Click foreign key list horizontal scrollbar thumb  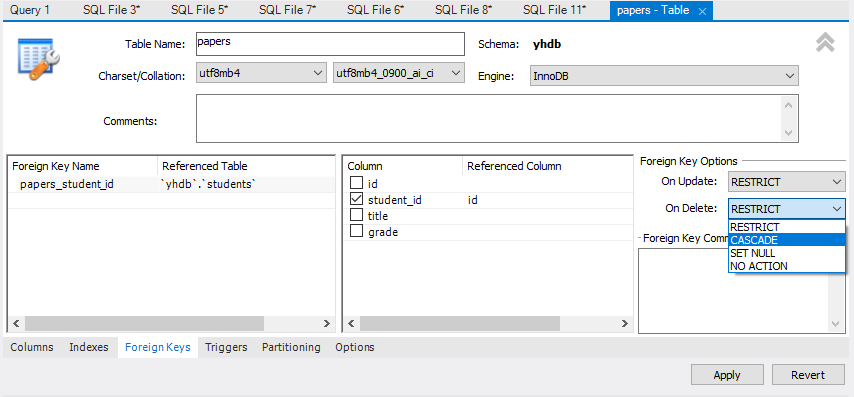point(144,323)
